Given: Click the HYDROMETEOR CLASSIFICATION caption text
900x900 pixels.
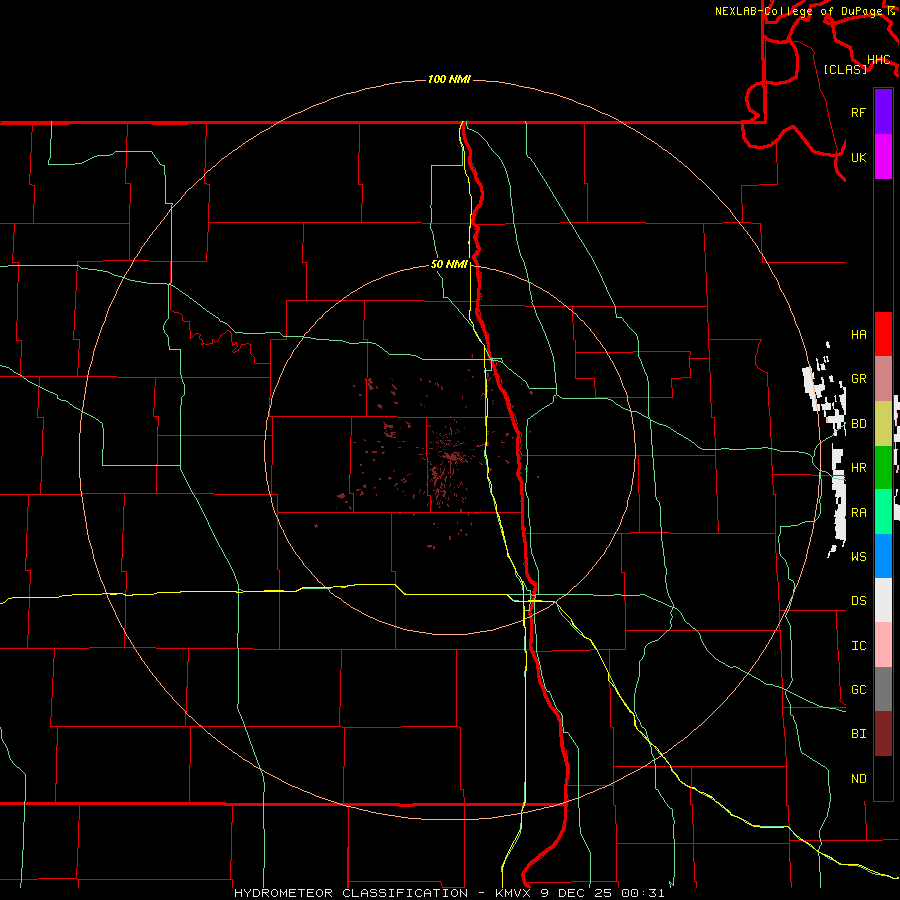Looking at the screenshot, I should (449, 893).
